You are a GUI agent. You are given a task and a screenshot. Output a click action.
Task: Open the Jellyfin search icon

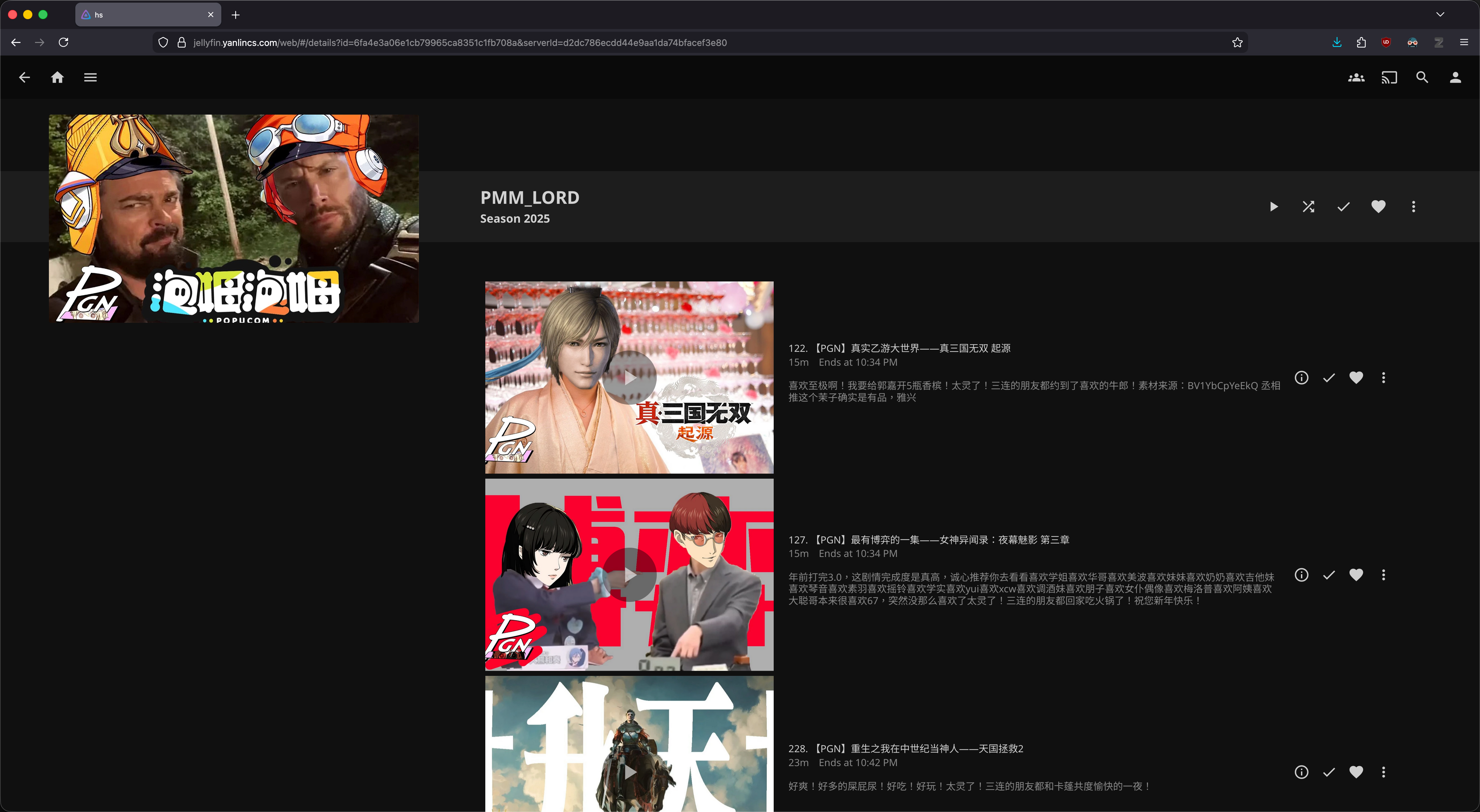1422,78
